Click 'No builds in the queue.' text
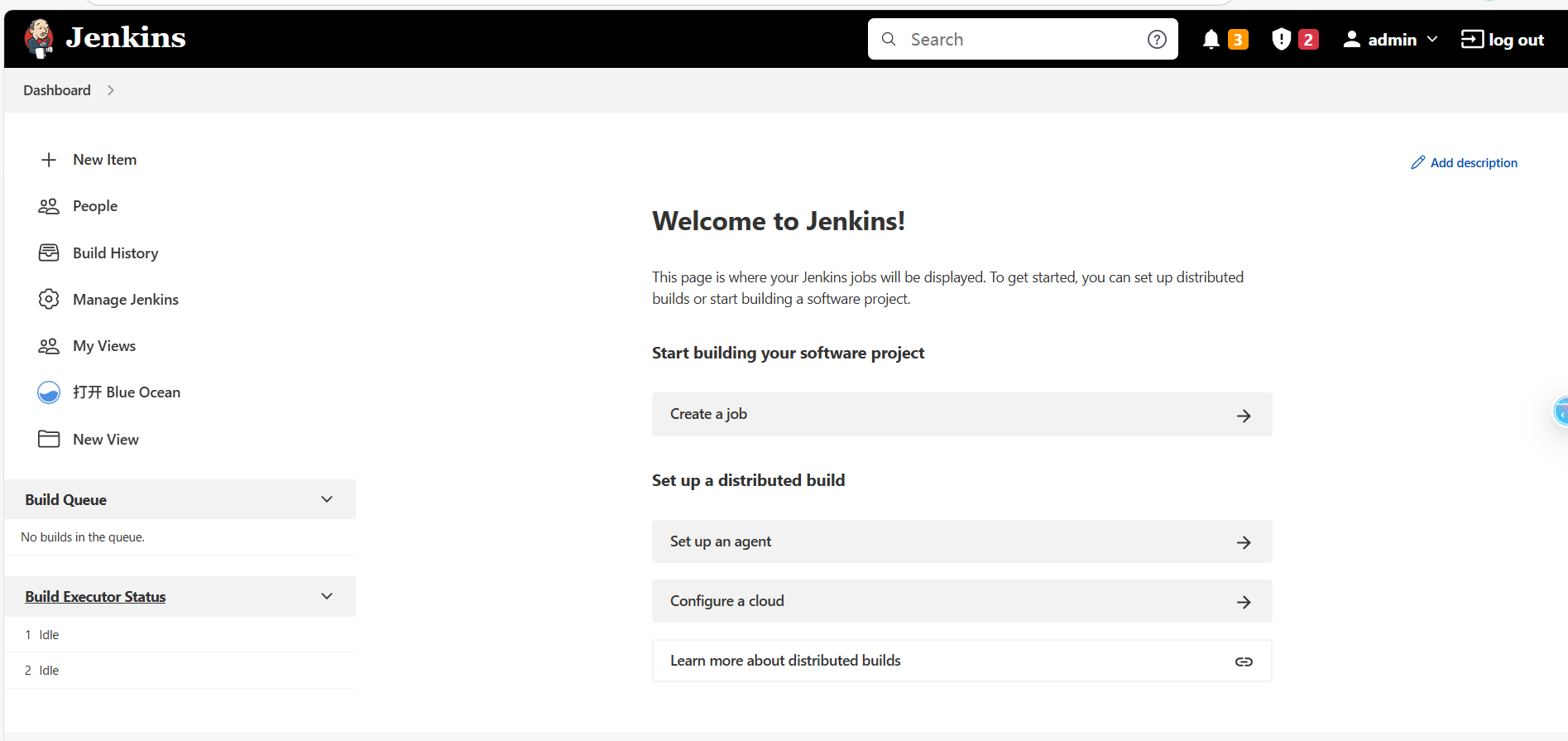The width and height of the screenshot is (1568, 741). point(83,537)
